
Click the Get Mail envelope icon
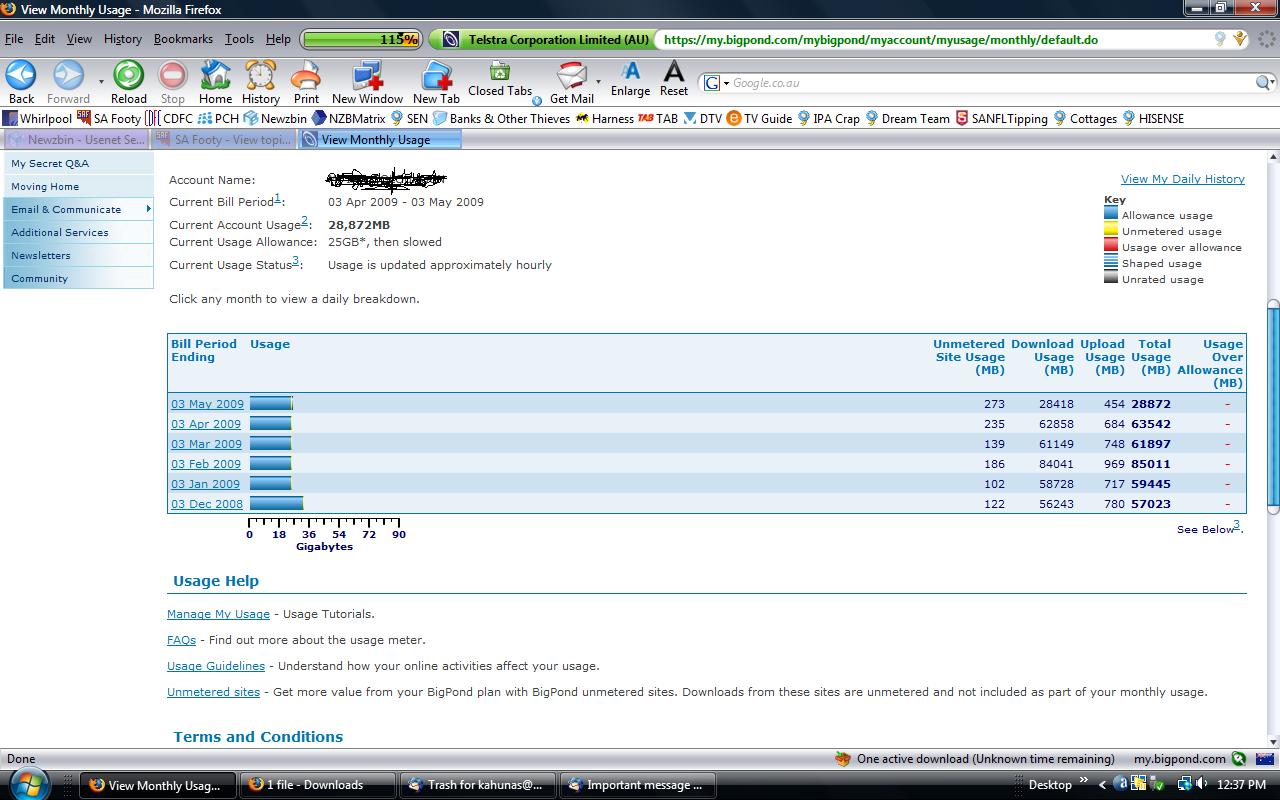point(571,76)
